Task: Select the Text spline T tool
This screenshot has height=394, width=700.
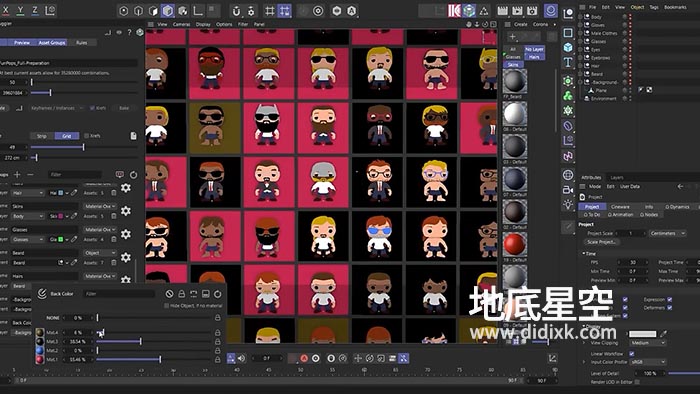Action: (568, 62)
